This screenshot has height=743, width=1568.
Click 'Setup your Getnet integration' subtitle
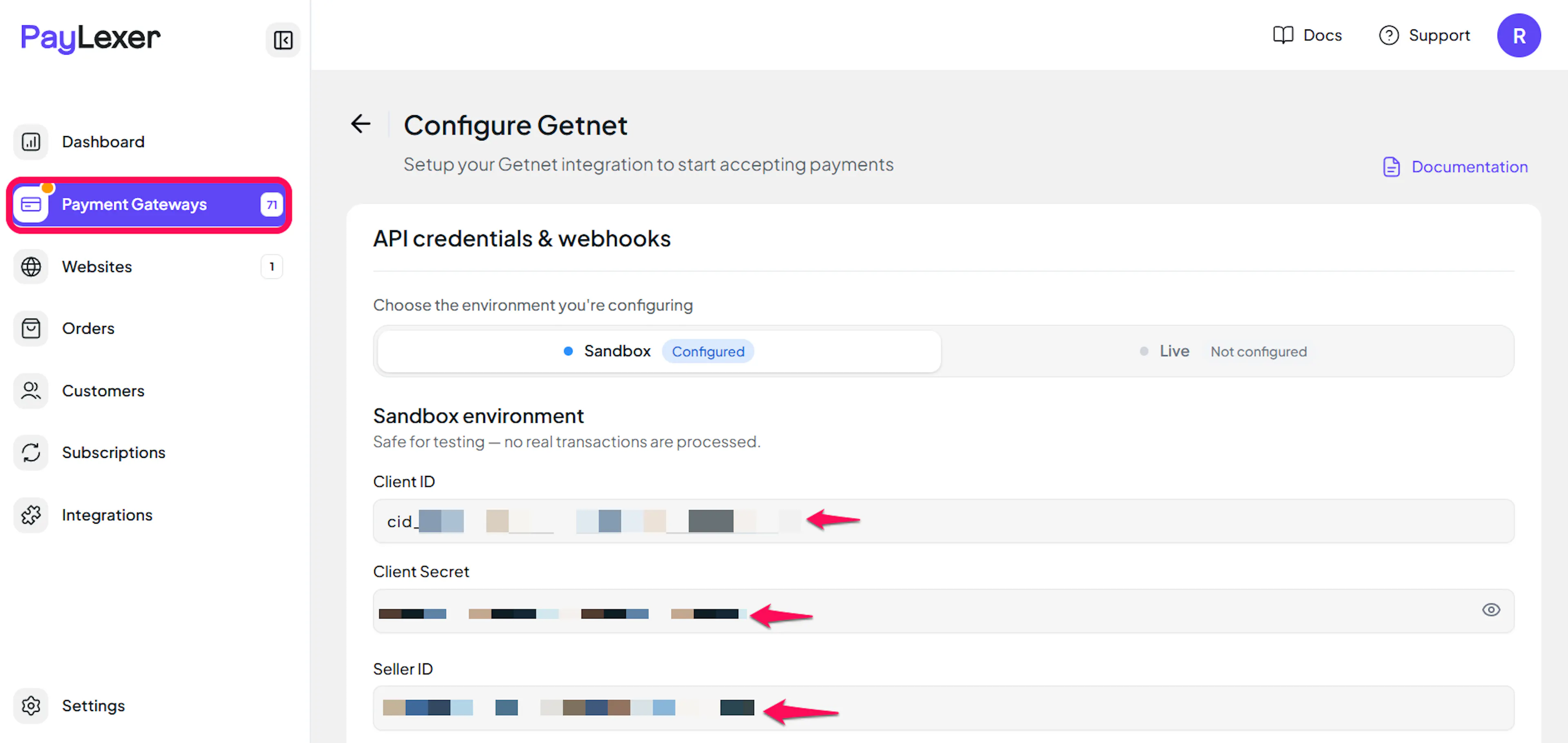pos(648,165)
